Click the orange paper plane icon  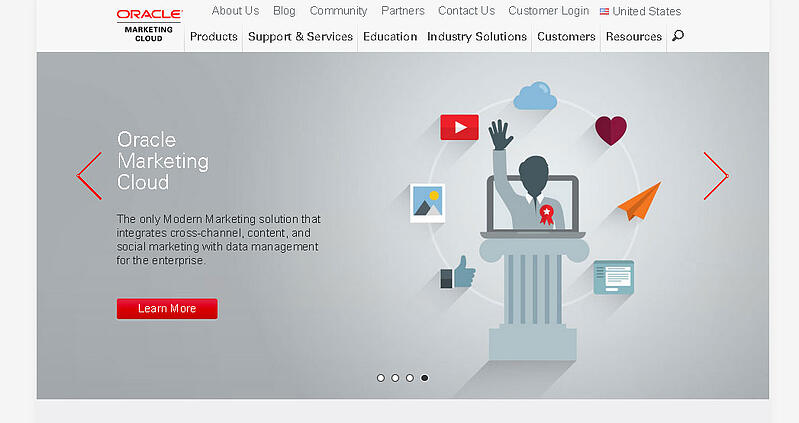pos(640,202)
